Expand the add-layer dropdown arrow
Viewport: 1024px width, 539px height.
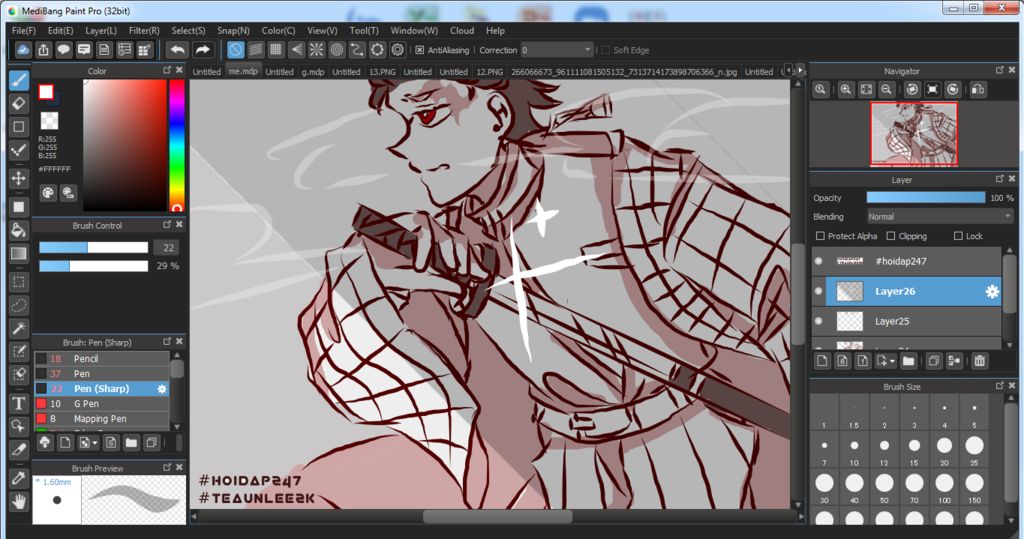[892, 361]
